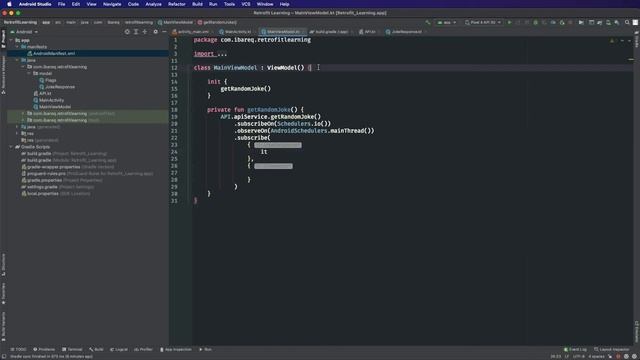Expand the res folder
Image resolution: width=640 pixels, height=360 pixels.
pyautogui.click(x=17, y=133)
